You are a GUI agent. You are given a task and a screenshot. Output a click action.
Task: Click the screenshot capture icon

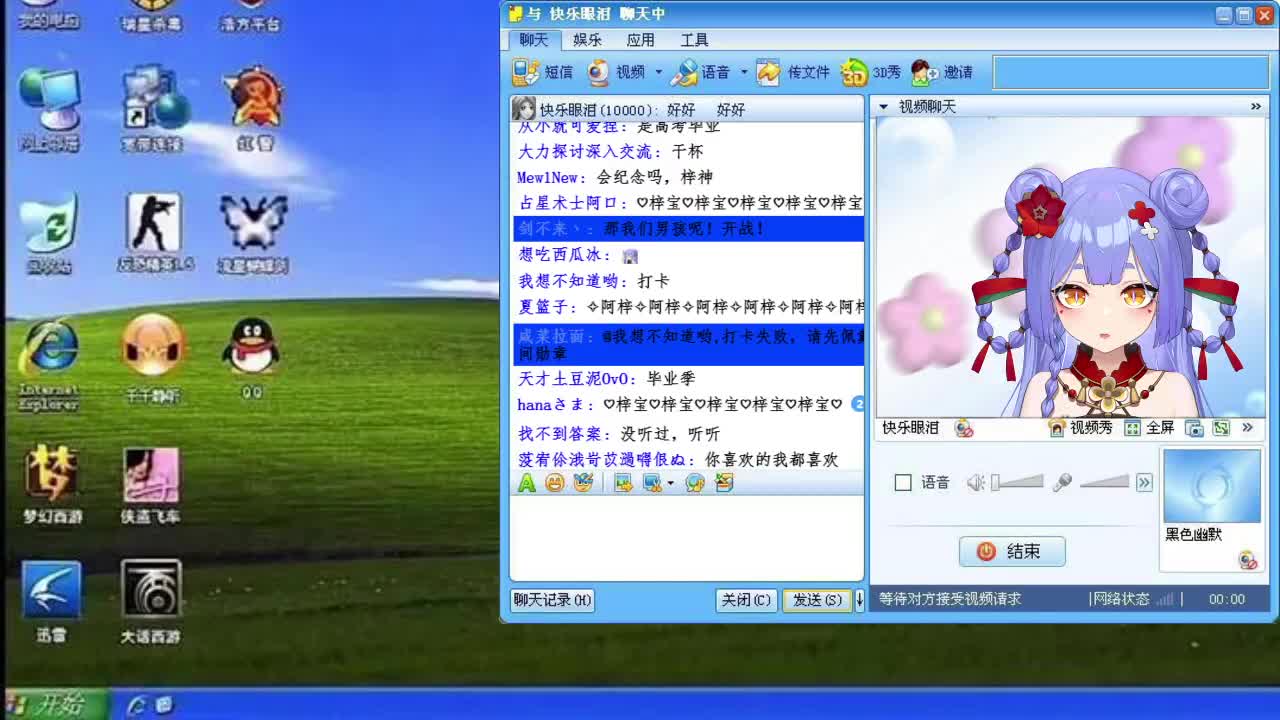652,483
